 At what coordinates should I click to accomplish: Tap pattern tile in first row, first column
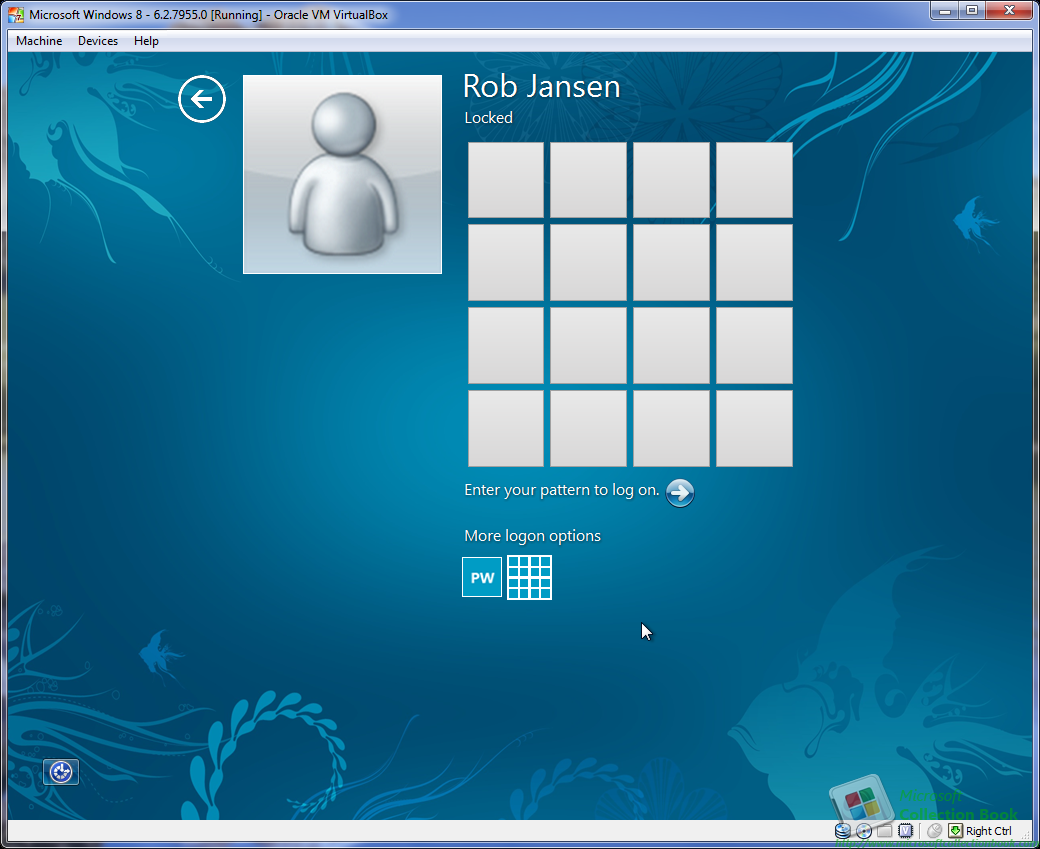click(505, 180)
